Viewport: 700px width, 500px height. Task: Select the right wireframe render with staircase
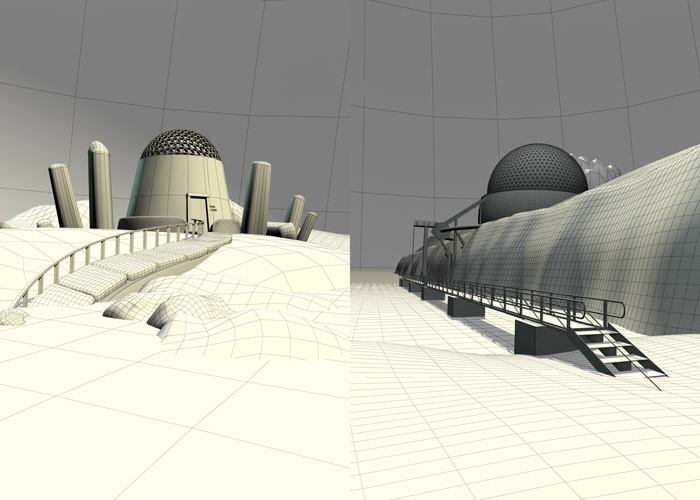(525, 250)
